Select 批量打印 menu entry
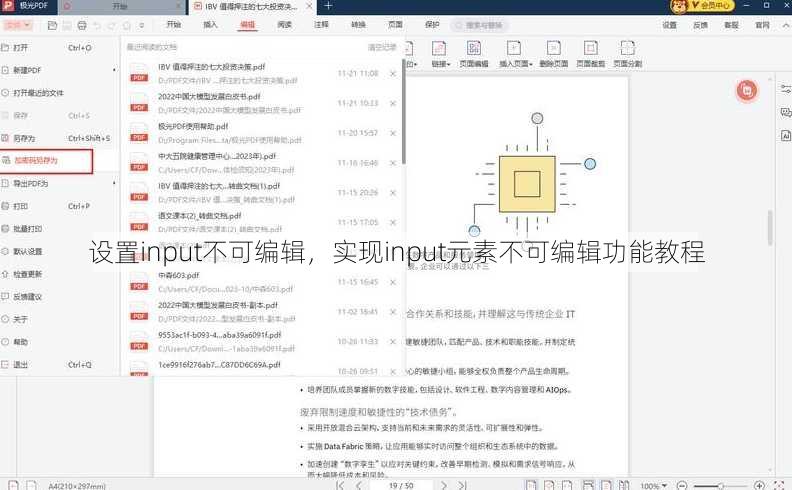Image resolution: width=792 pixels, height=490 pixels. [x=60, y=229]
